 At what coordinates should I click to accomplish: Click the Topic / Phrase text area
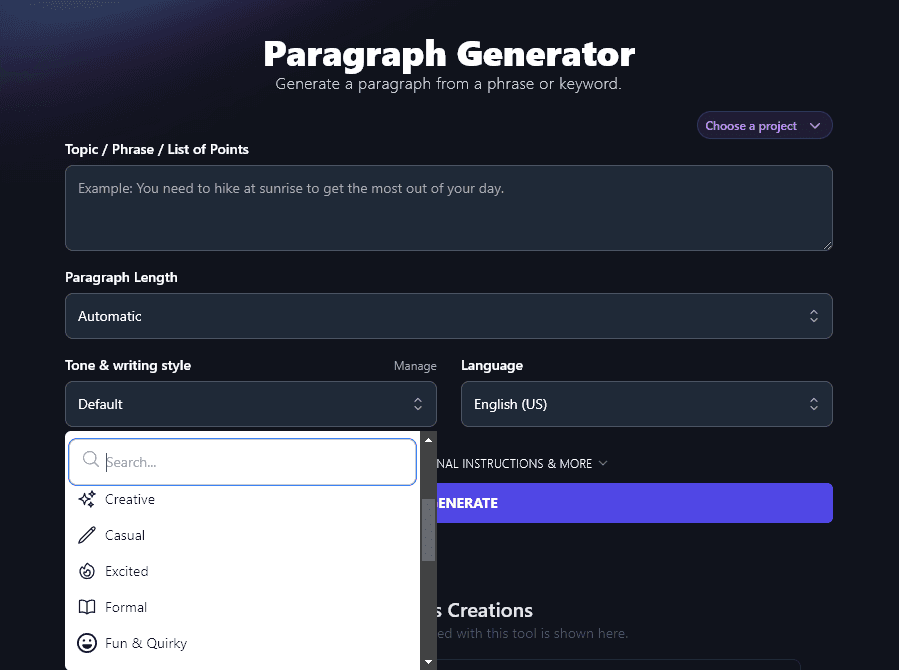tap(448, 207)
